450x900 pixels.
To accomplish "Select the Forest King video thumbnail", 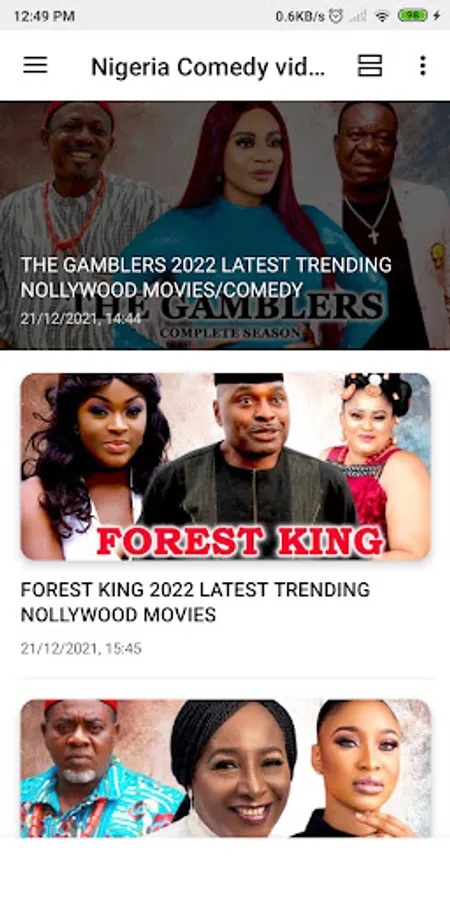I will click(x=226, y=467).
